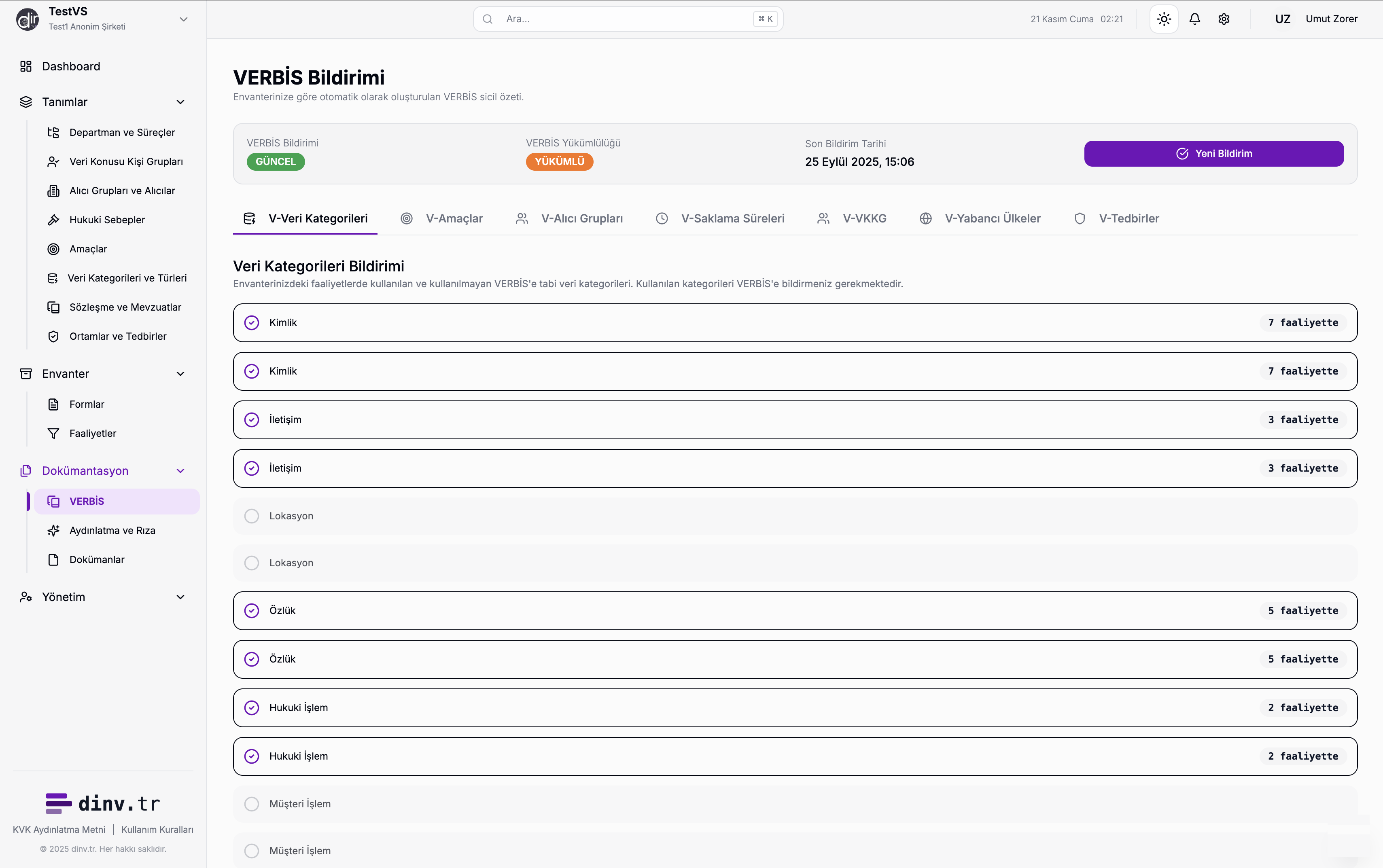Screen dimensions: 1383x868
Task: Click the Dashboard grid icon
Action: click(x=26, y=67)
